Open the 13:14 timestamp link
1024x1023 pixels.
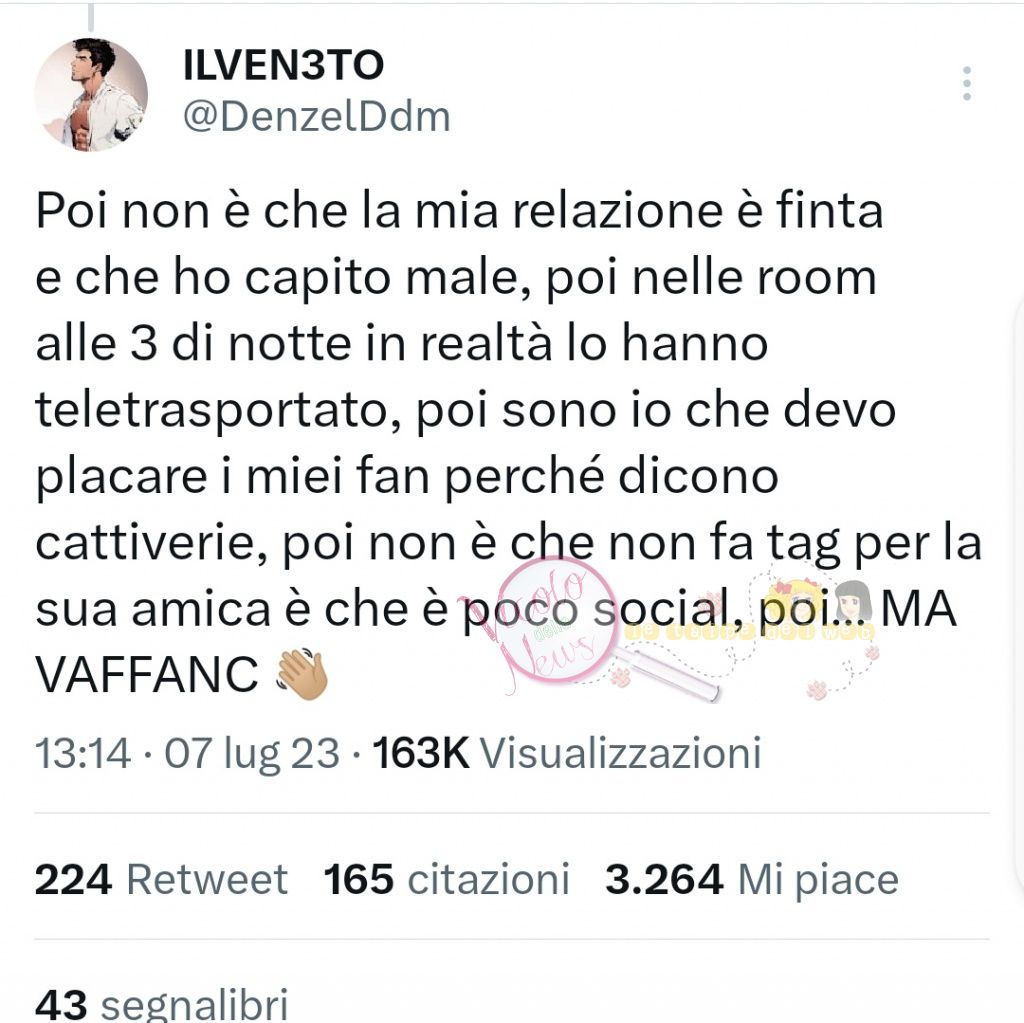pyautogui.click(x=83, y=753)
